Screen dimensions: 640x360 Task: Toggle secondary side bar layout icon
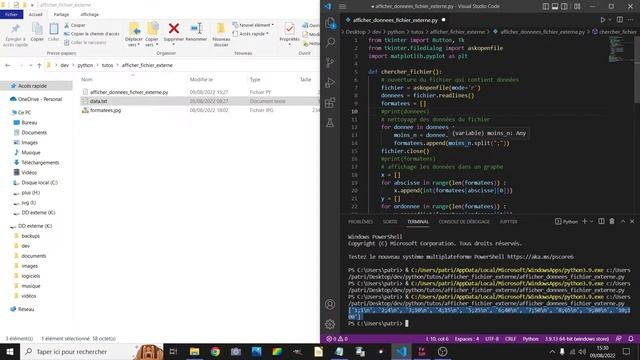click(564, 6)
